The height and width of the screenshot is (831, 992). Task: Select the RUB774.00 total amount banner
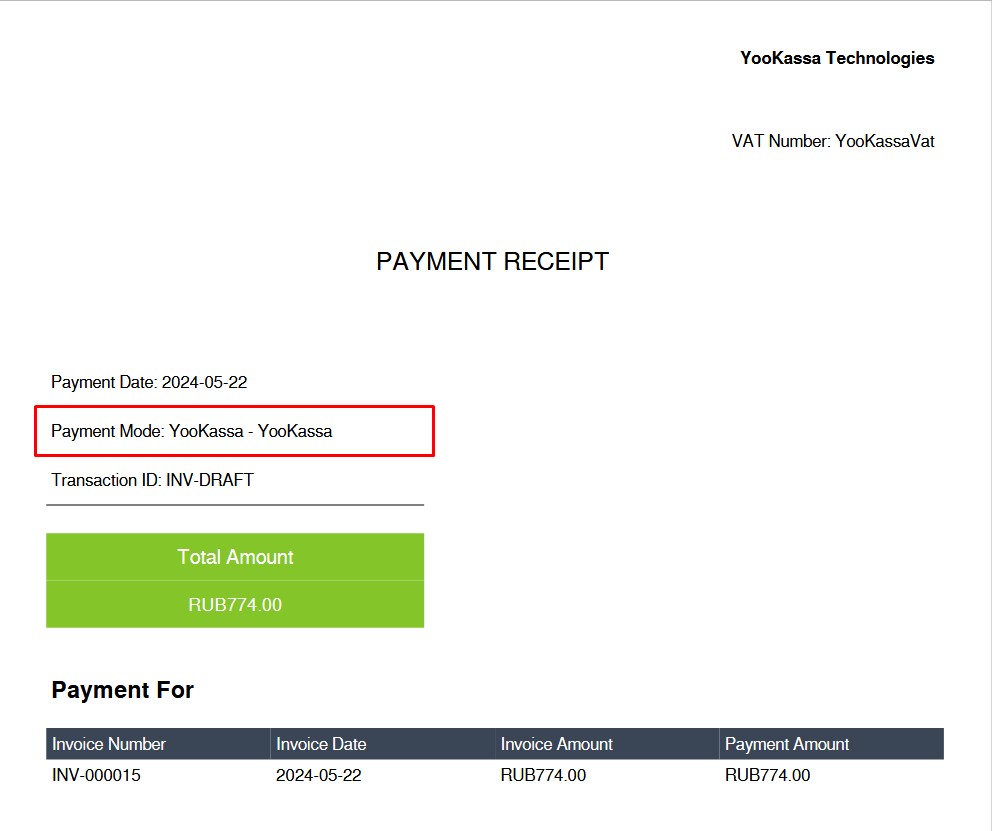coord(235,605)
